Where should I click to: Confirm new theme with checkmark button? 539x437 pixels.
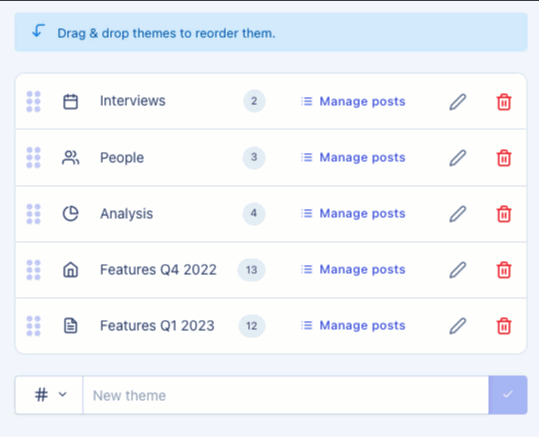point(508,395)
